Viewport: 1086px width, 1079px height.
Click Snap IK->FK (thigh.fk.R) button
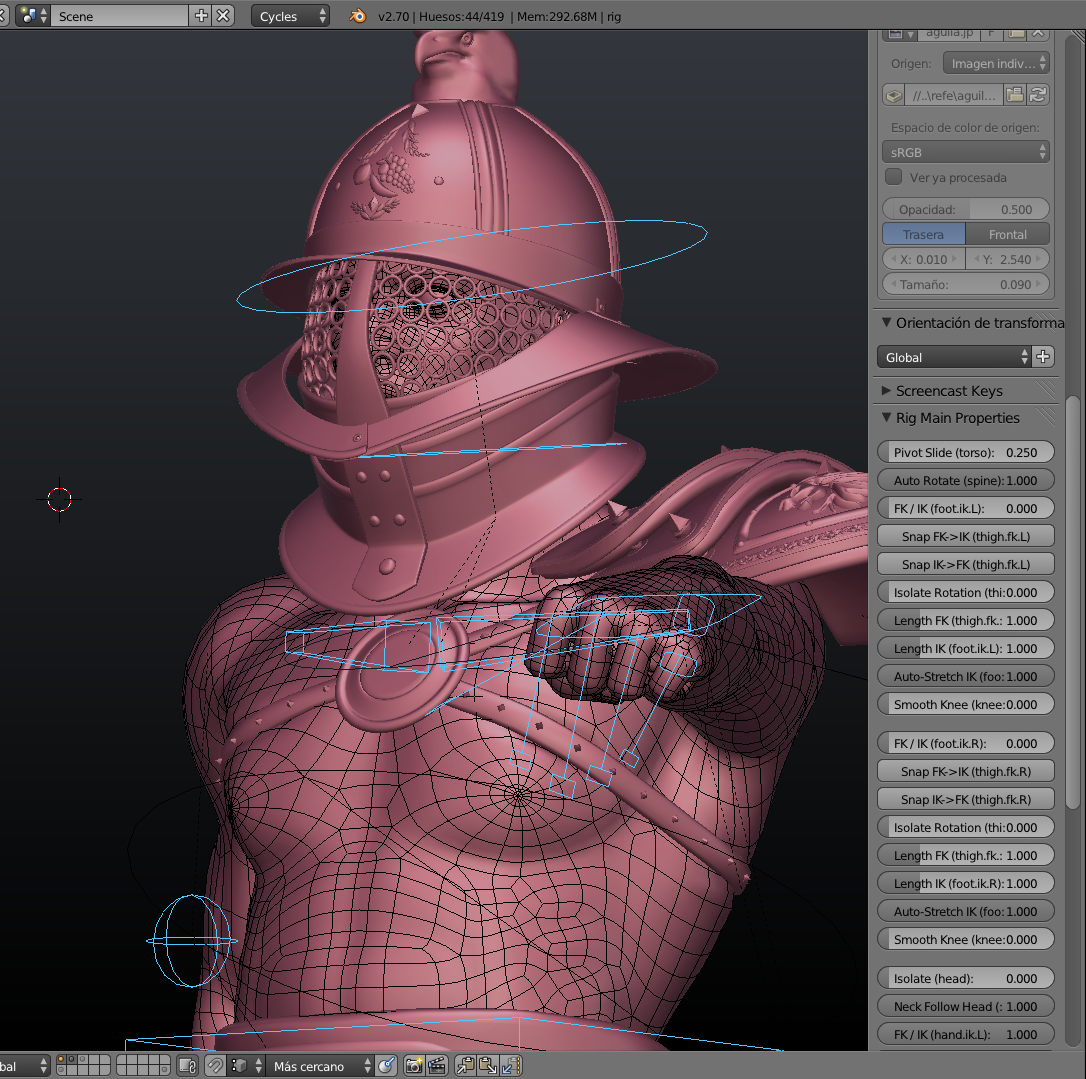(965, 799)
